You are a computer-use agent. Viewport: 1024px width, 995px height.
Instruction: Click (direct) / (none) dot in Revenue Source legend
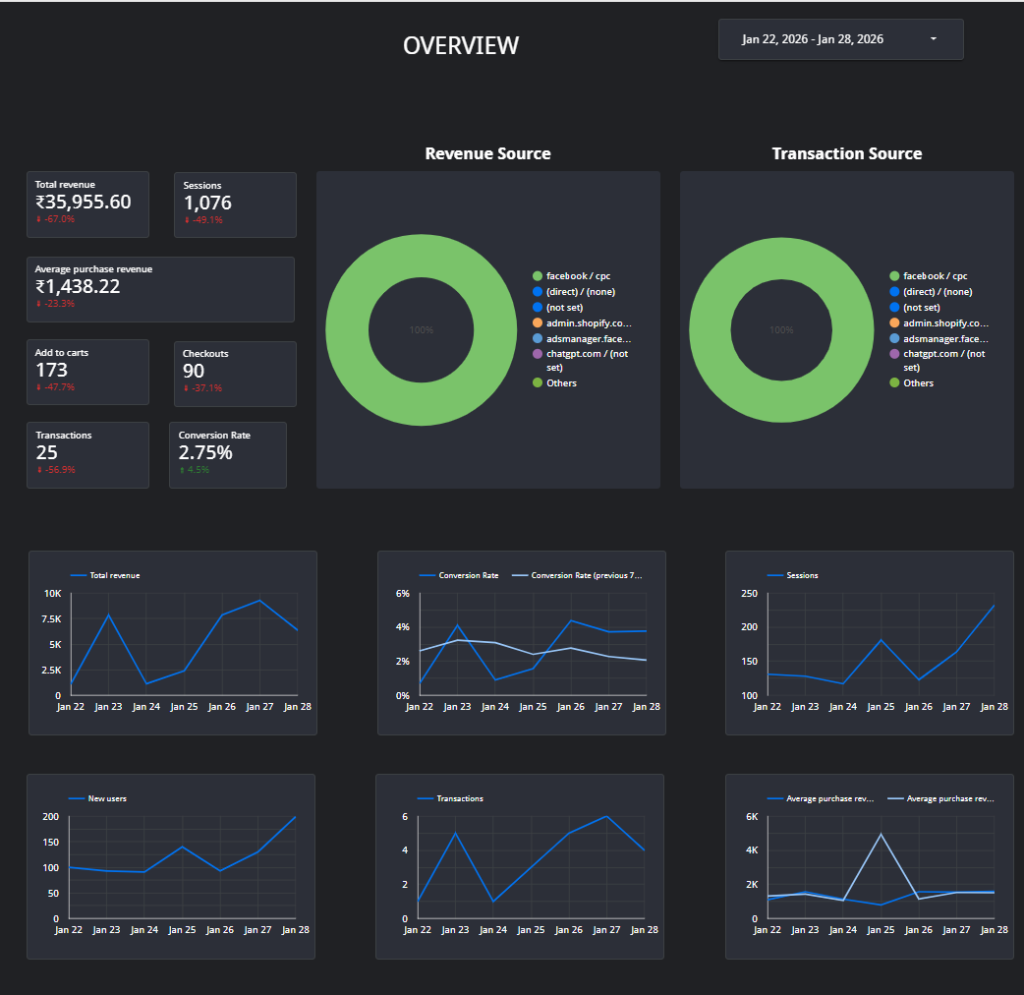pos(538,292)
